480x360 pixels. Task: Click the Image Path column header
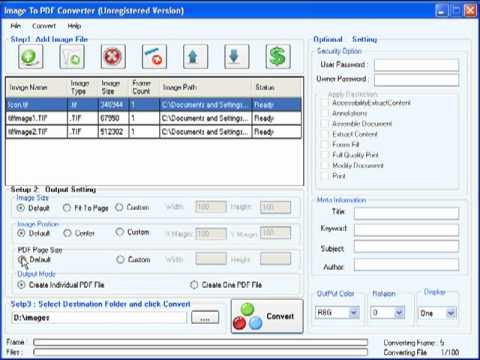click(206, 87)
